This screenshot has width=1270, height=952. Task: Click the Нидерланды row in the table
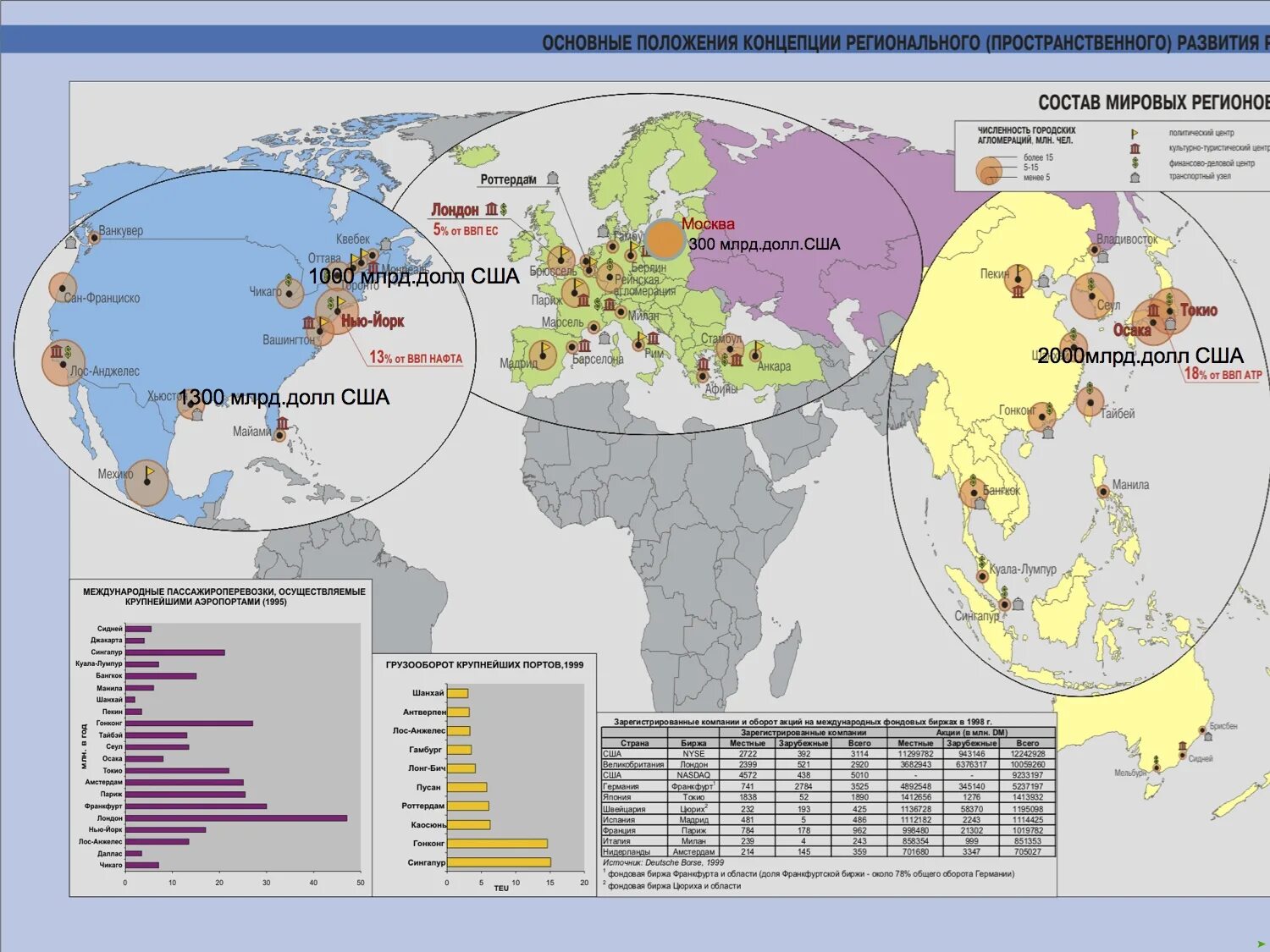(x=829, y=852)
